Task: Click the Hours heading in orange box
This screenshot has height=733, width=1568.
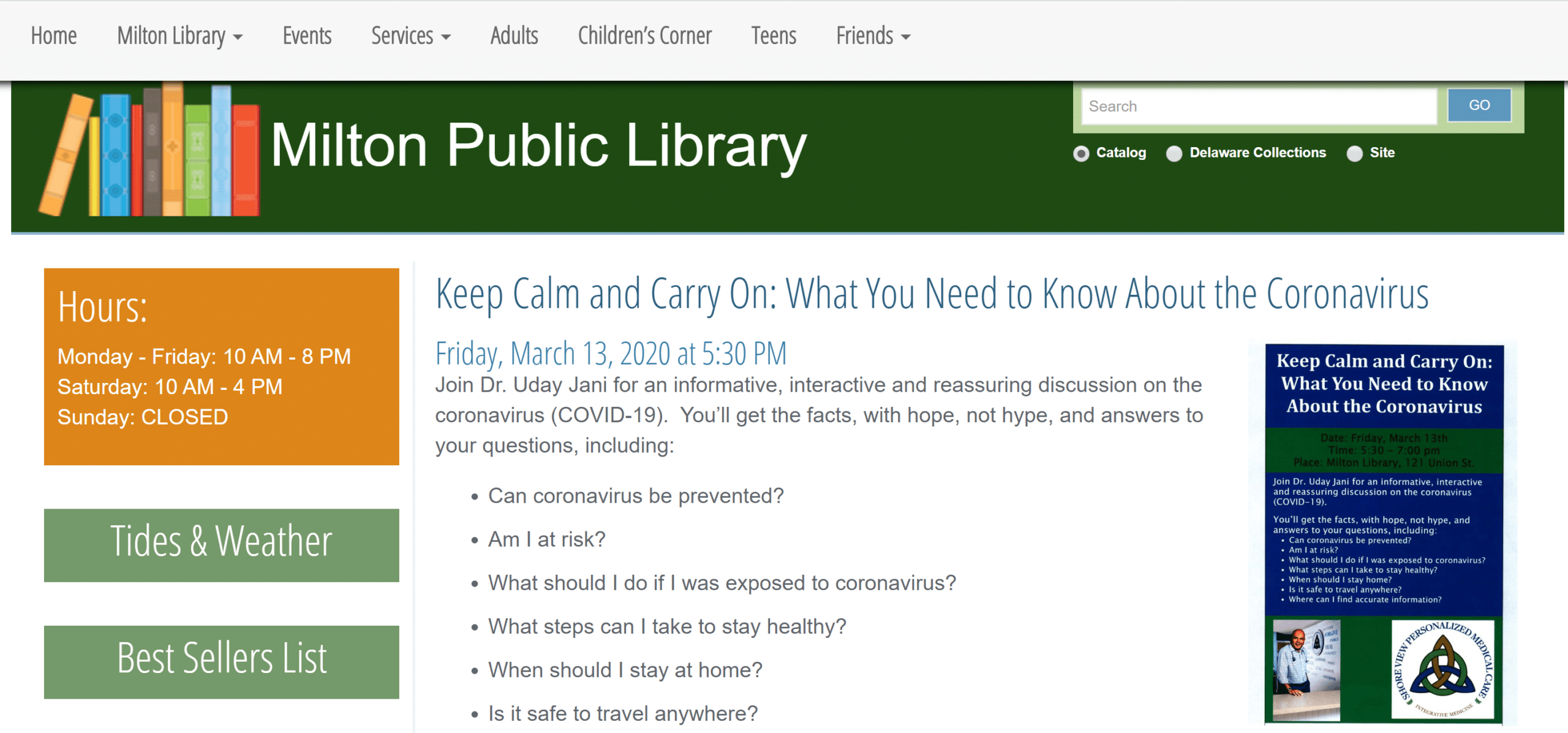Action: pos(102,307)
